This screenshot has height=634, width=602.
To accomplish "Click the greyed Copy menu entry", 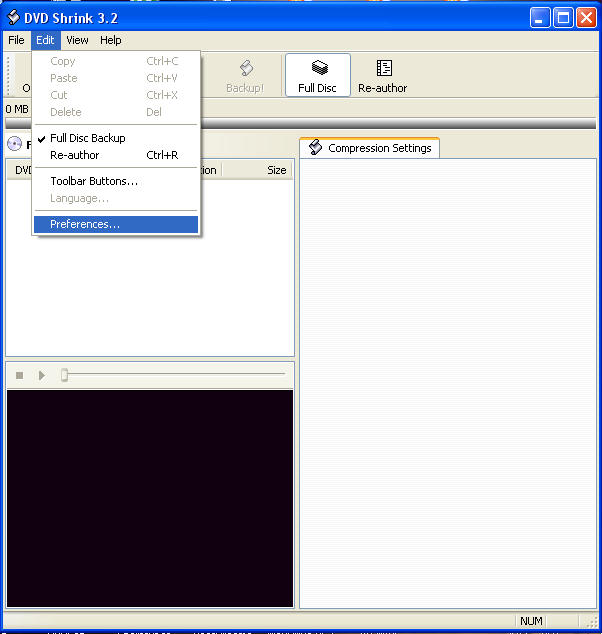I will click(116, 61).
